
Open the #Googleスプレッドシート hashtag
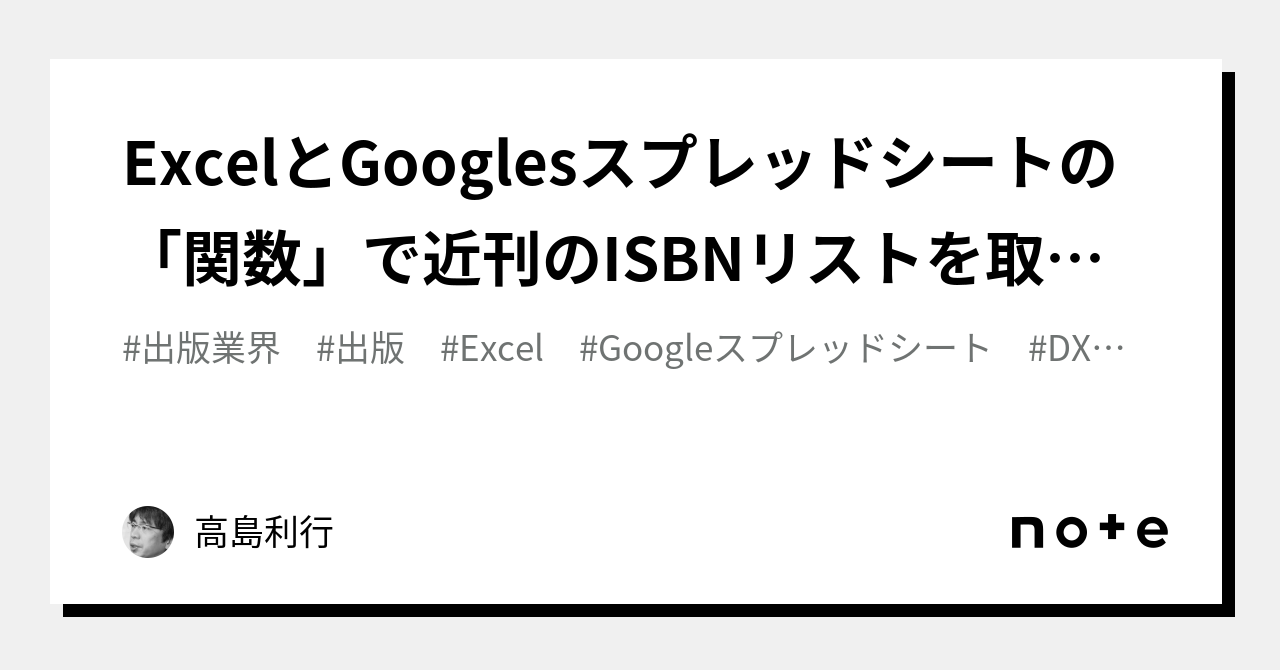[x=785, y=349]
